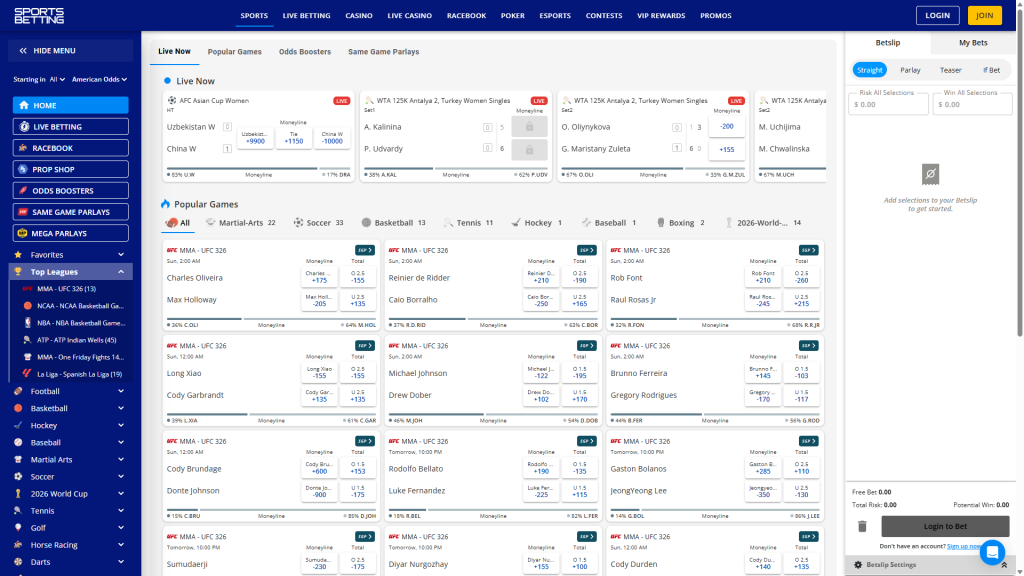Click the Odds Boosters rocket icon

[25, 190]
